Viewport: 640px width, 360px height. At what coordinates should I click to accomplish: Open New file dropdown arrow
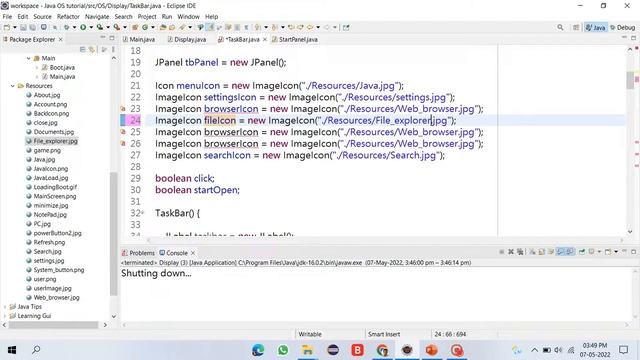tap(15, 27)
